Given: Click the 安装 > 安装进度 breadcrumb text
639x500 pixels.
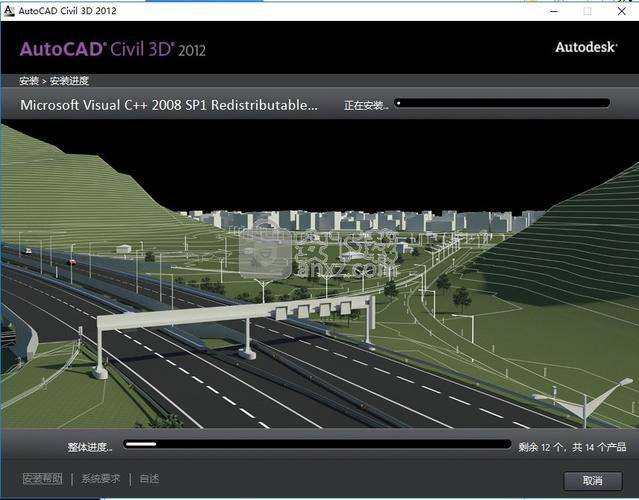Looking at the screenshot, I should pyautogui.click(x=54, y=81).
